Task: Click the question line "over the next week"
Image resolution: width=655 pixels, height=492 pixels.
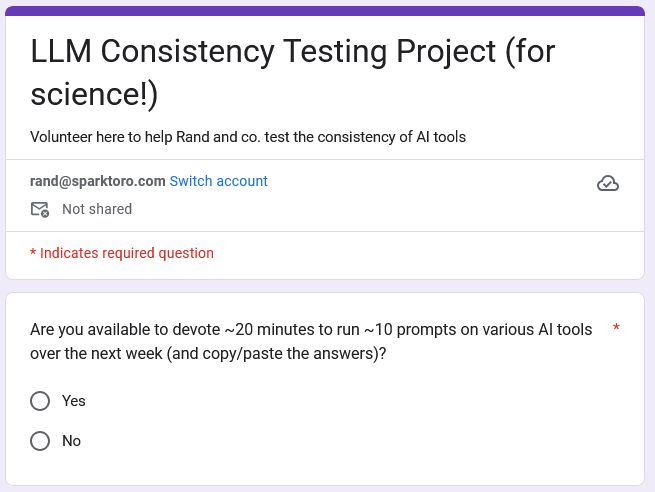Action: click(x=208, y=354)
